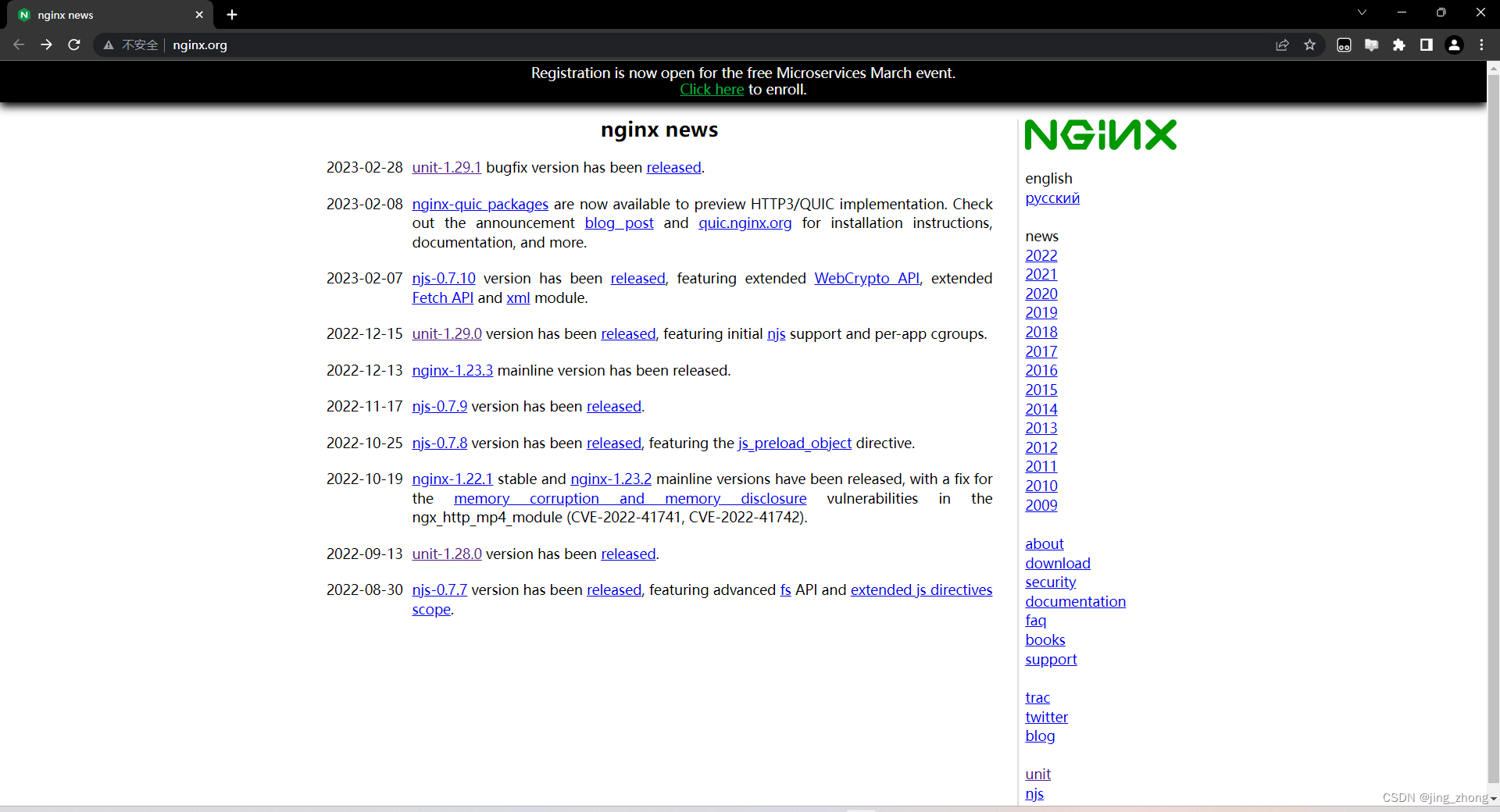1500x812 pixels.
Task: Open the 2021 news archive
Action: tap(1041, 275)
